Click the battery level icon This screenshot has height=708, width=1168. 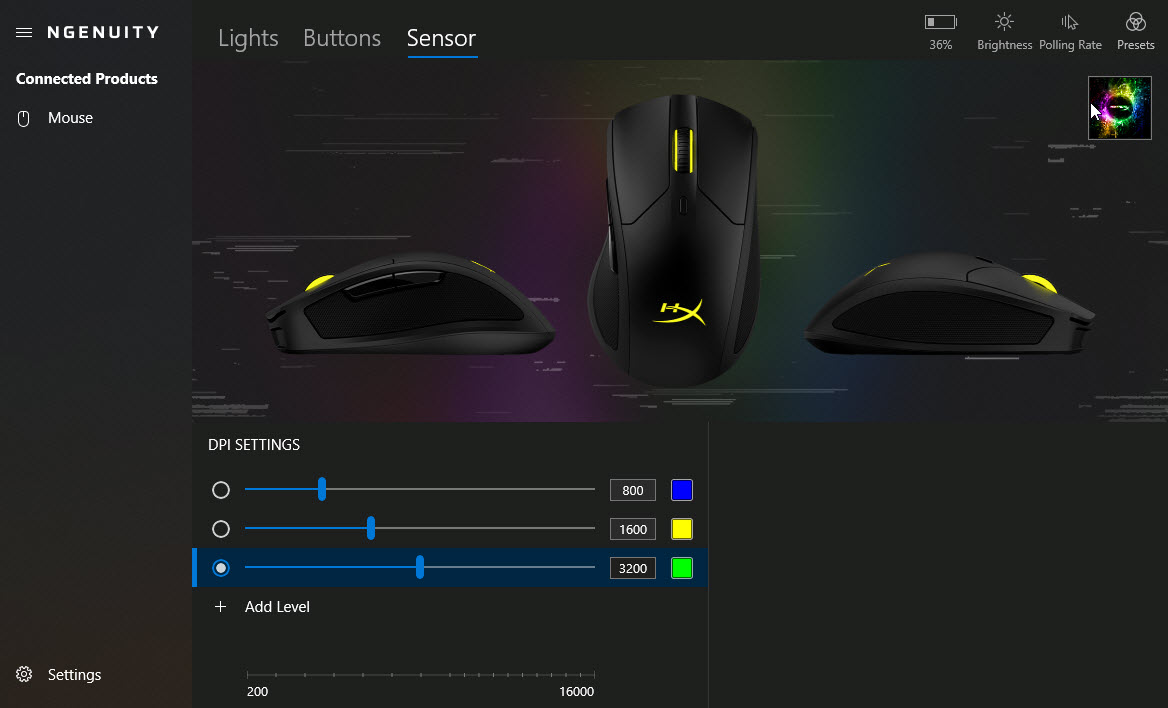940,22
